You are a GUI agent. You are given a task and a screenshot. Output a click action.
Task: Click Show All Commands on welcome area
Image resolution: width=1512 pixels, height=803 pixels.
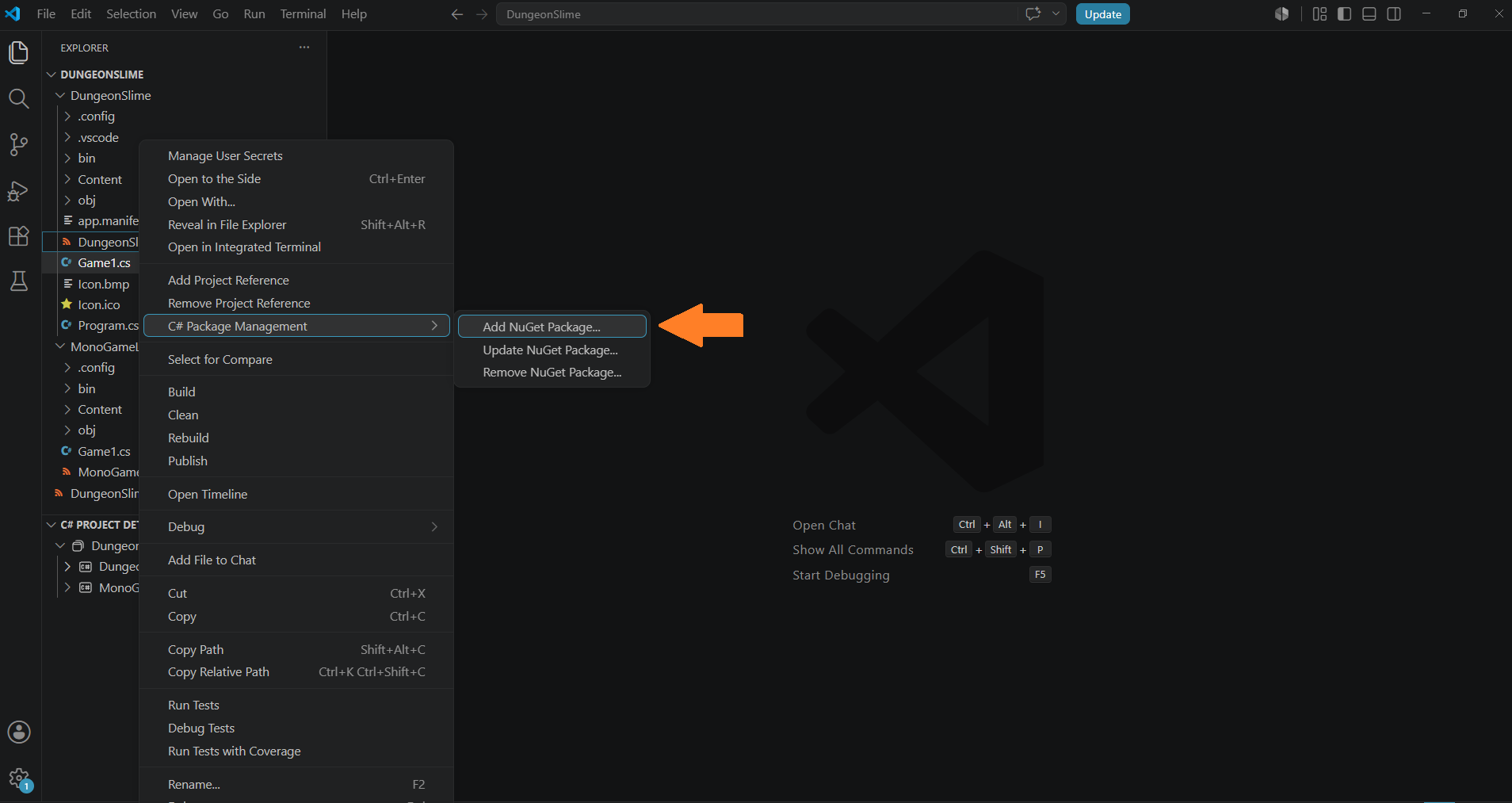[x=853, y=550]
